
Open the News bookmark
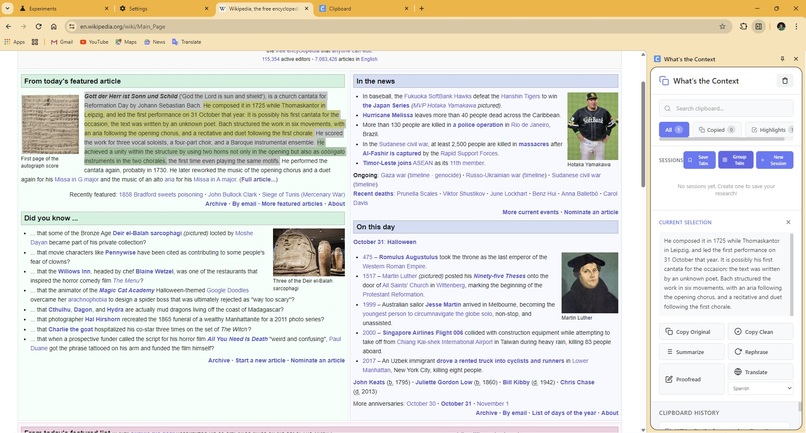coord(154,42)
